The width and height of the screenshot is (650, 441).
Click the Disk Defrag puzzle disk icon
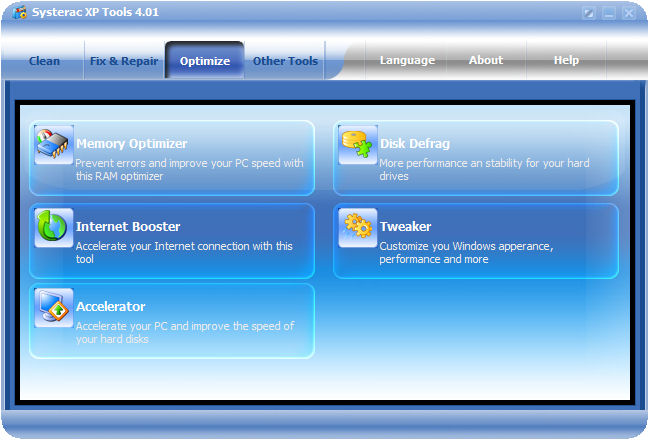coord(358,145)
